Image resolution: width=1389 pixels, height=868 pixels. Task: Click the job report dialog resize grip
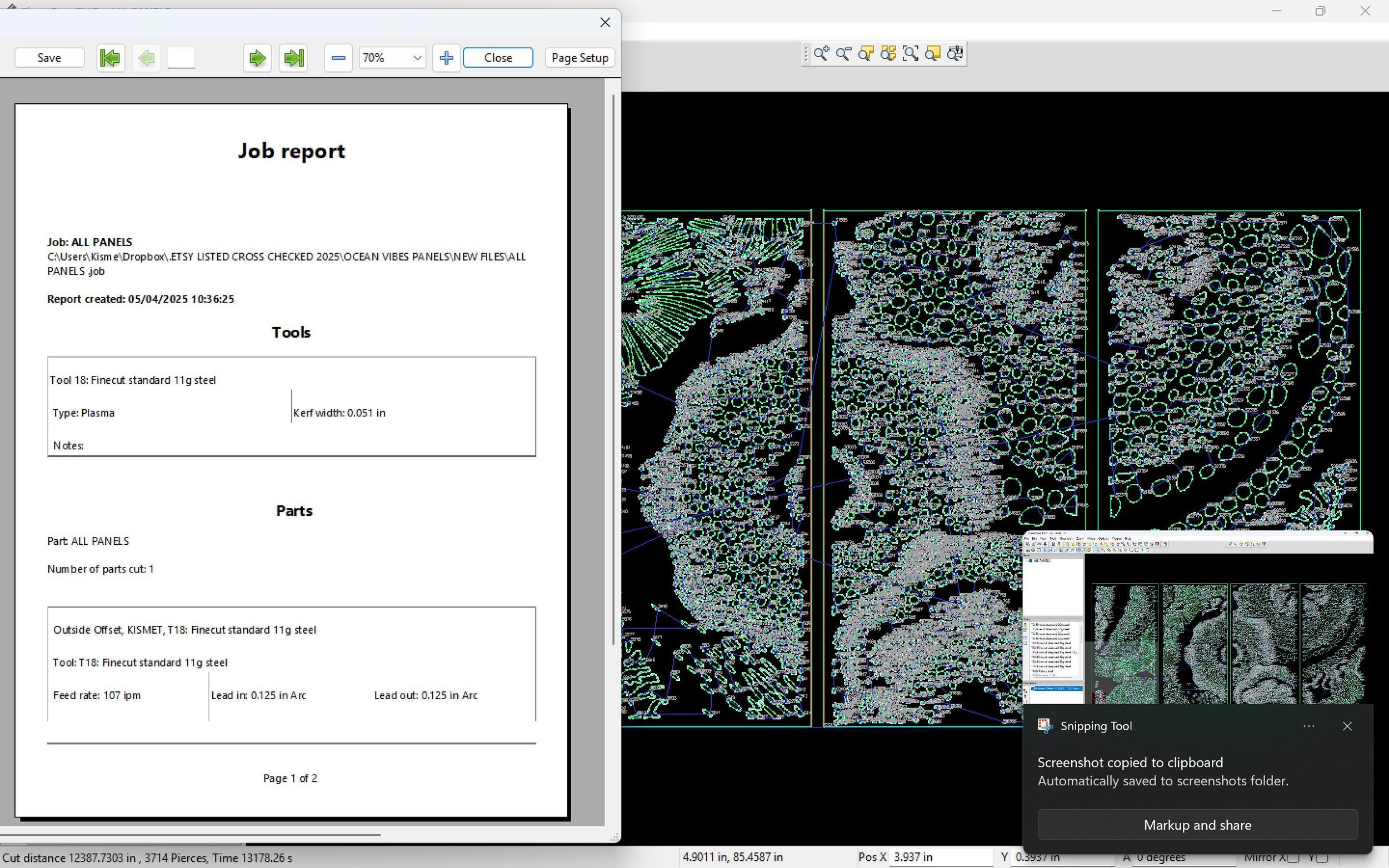coord(616,837)
